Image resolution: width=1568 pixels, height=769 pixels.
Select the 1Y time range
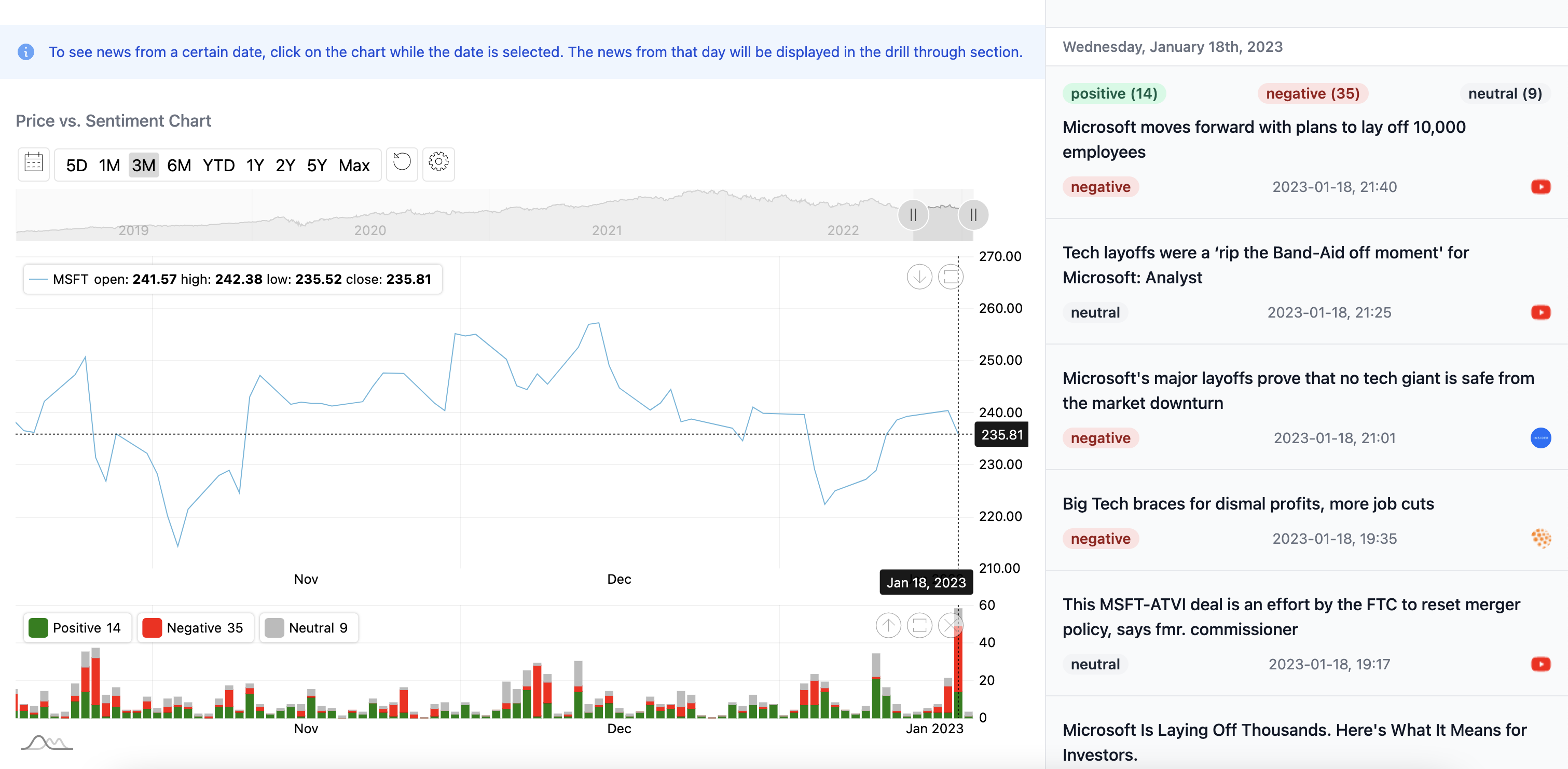click(255, 166)
